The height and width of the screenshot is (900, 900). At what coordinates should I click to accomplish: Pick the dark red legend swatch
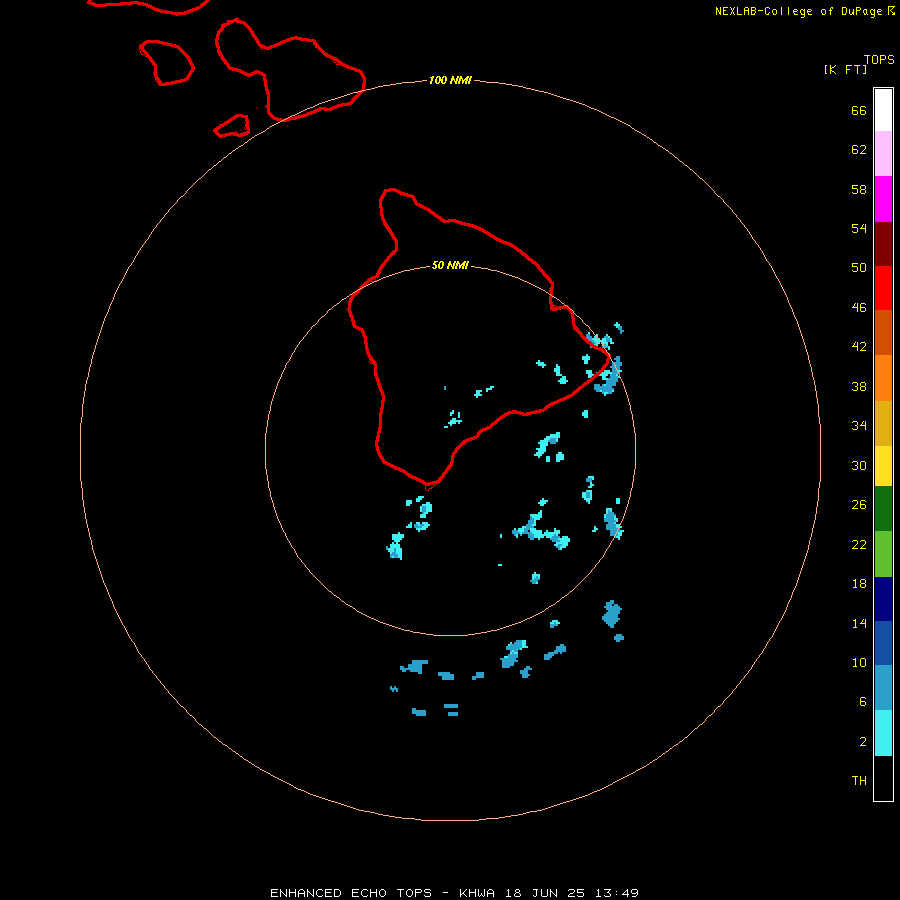click(x=883, y=244)
